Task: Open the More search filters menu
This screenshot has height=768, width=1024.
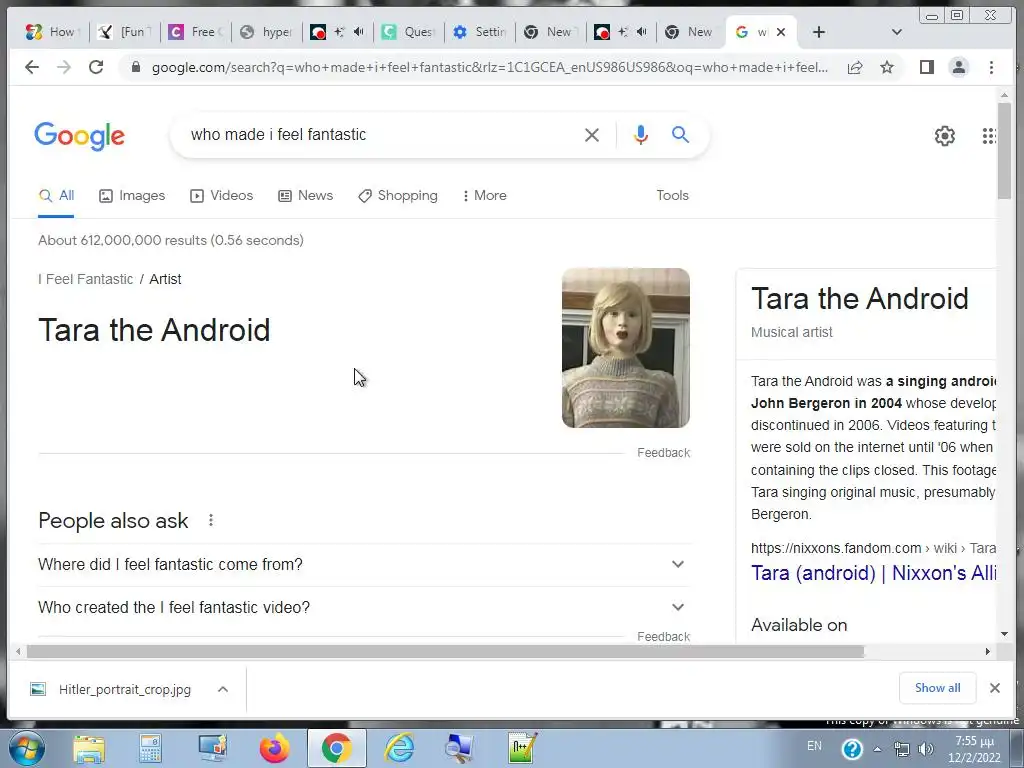Action: [485, 196]
